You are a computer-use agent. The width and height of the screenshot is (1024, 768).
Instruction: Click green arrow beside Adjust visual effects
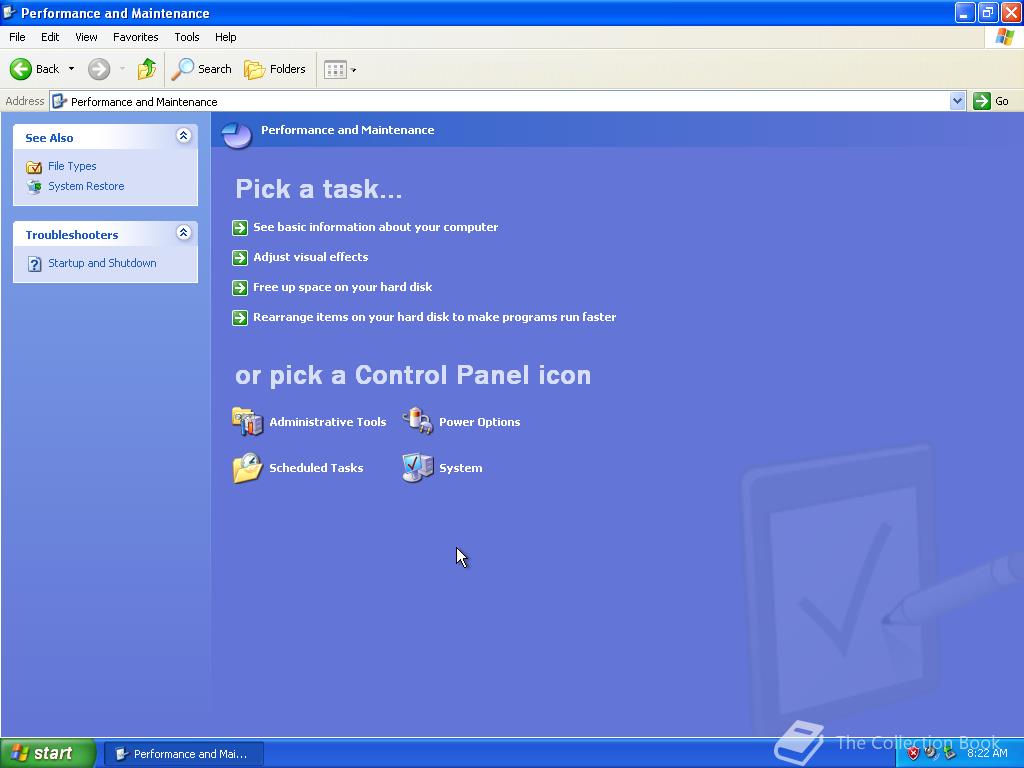[x=240, y=257]
